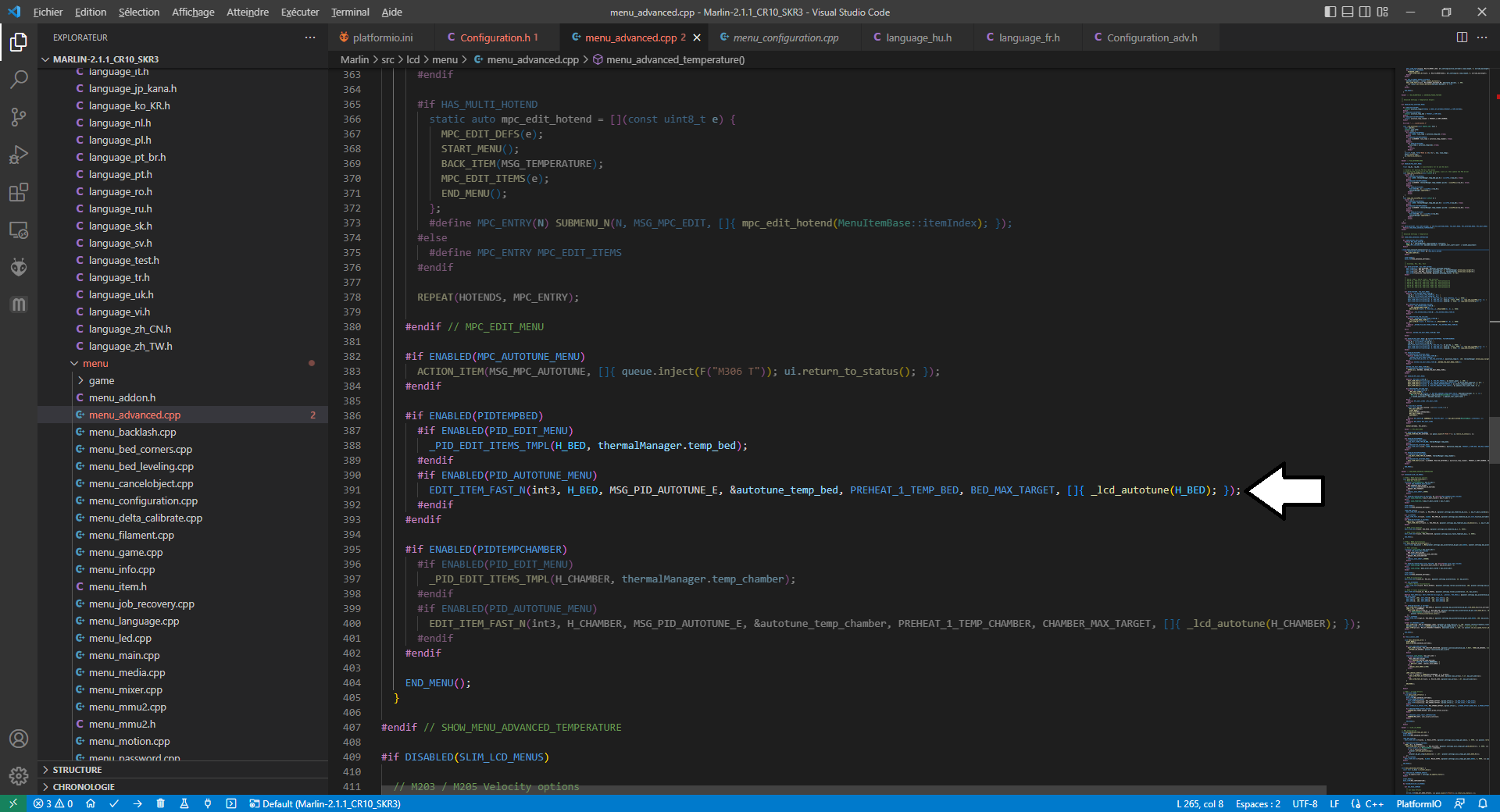
Task: Change the LF end-of-line sequence
Action: 1334,803
